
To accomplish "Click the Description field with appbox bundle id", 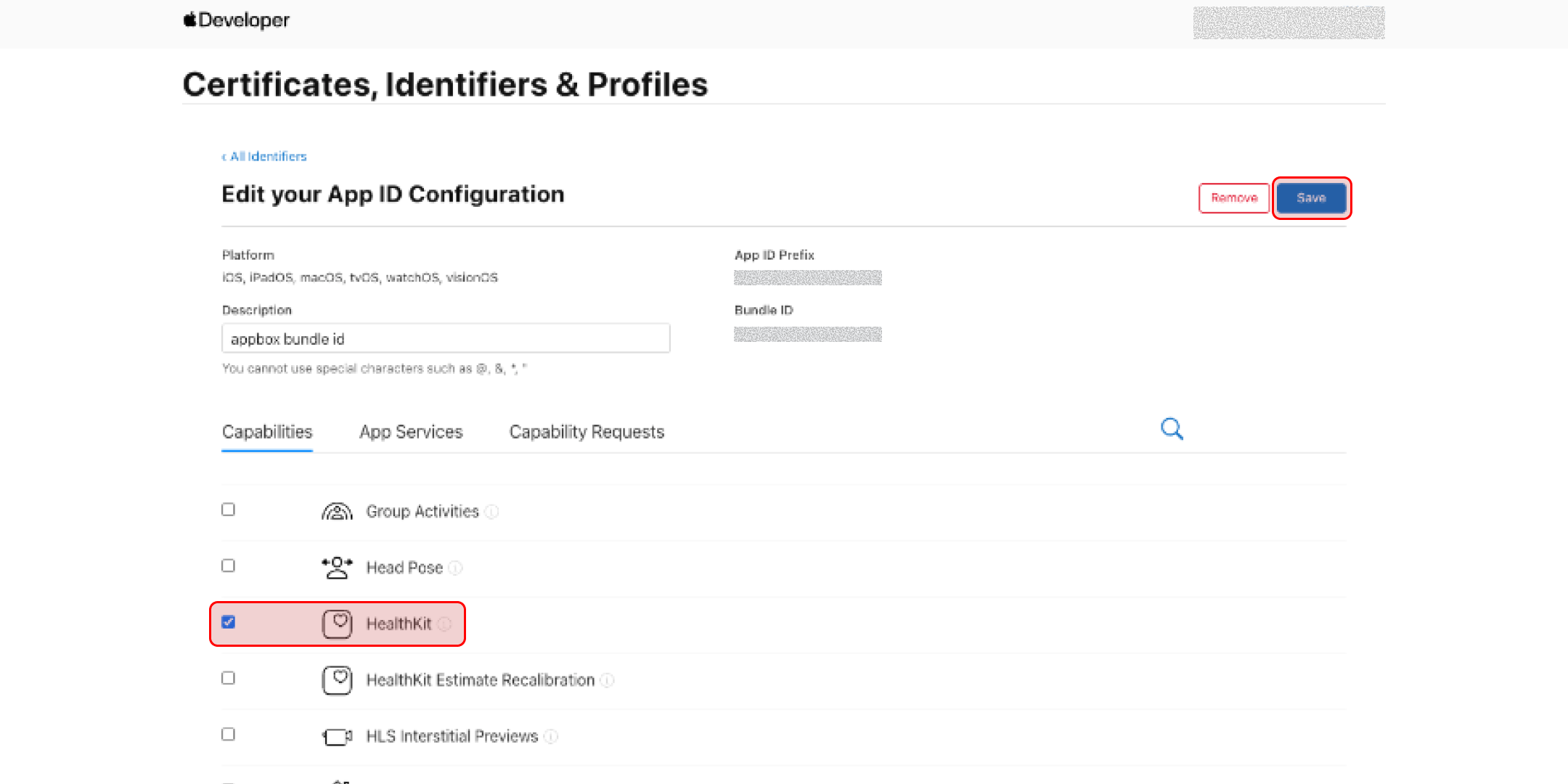I will [446, 339].
